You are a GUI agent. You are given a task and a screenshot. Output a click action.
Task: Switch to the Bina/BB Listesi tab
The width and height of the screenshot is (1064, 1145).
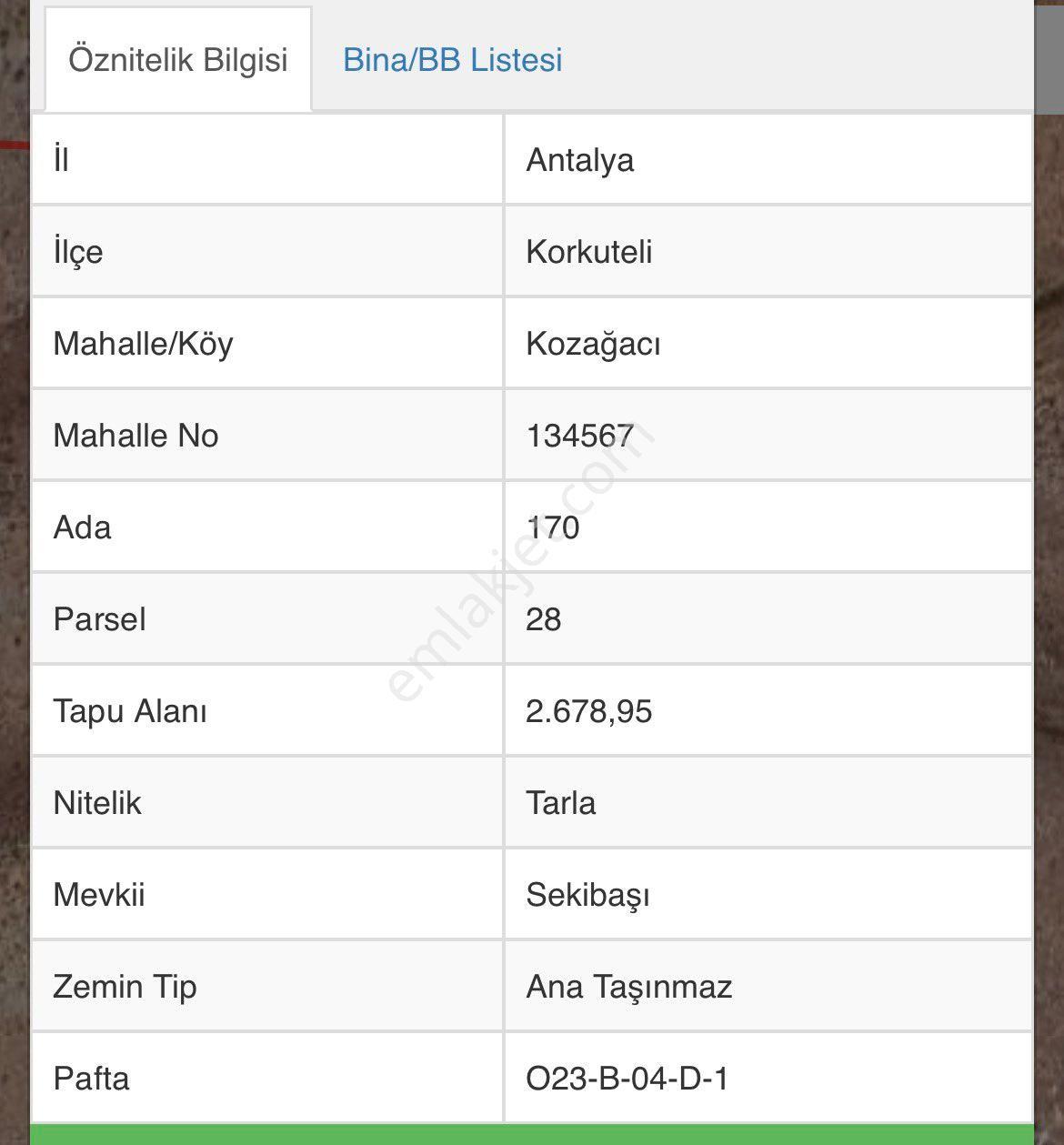(x=452, y=60)
